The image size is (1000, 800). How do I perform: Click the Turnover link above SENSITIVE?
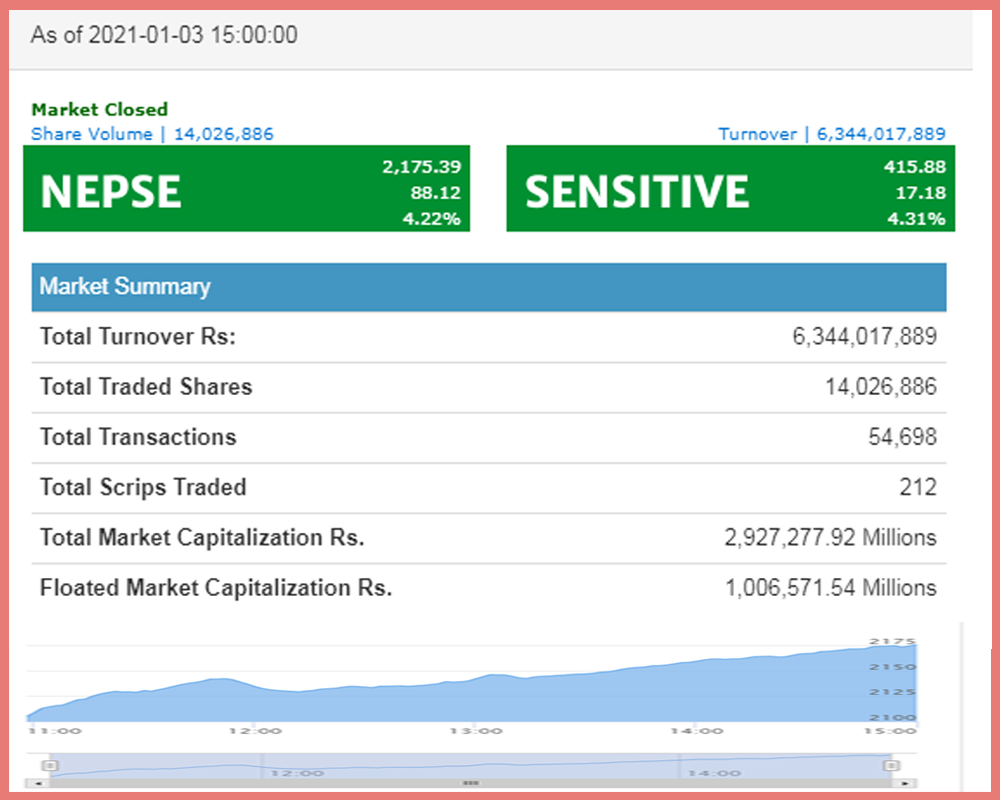831,134
